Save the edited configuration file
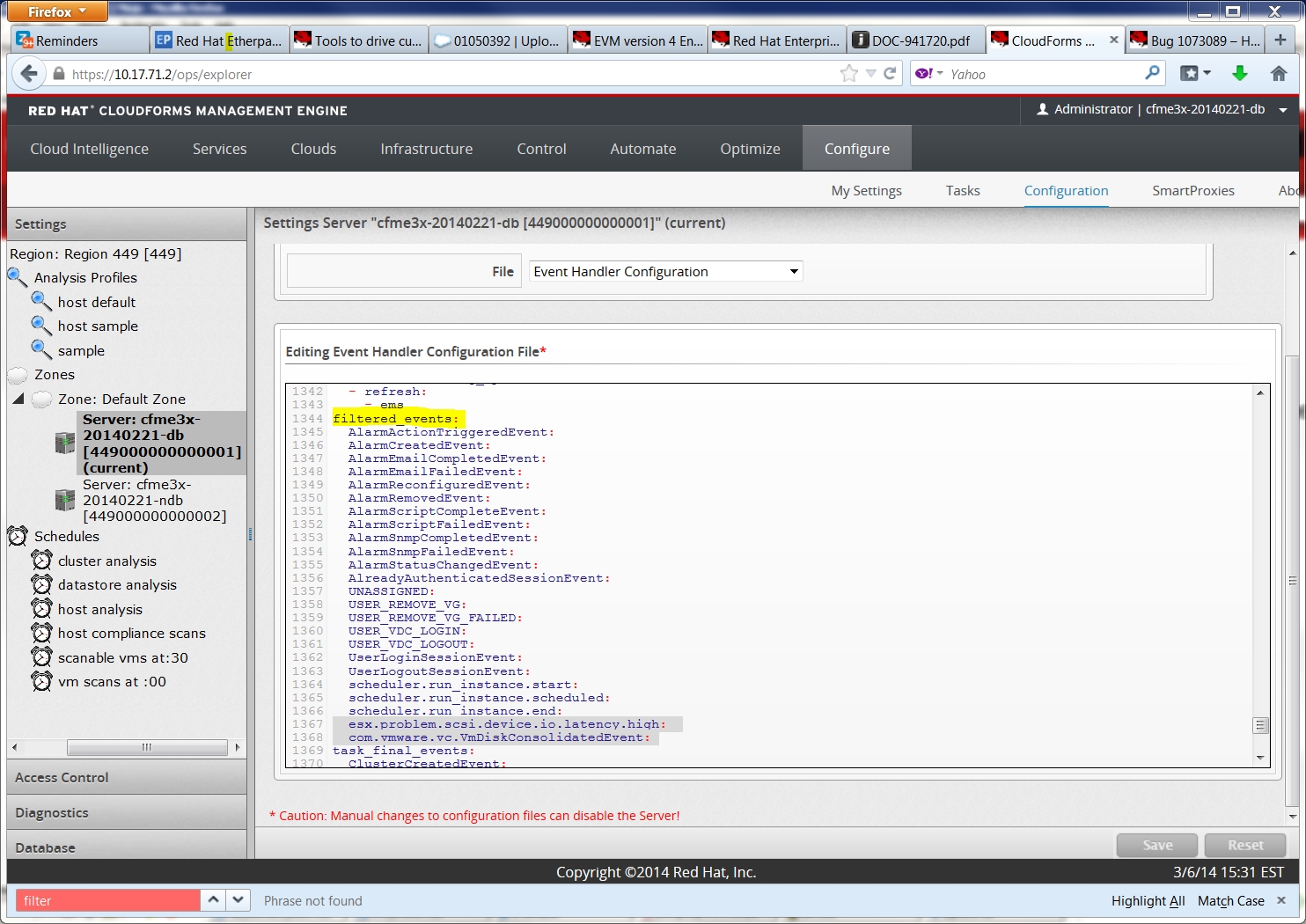 click(1156, 845)
